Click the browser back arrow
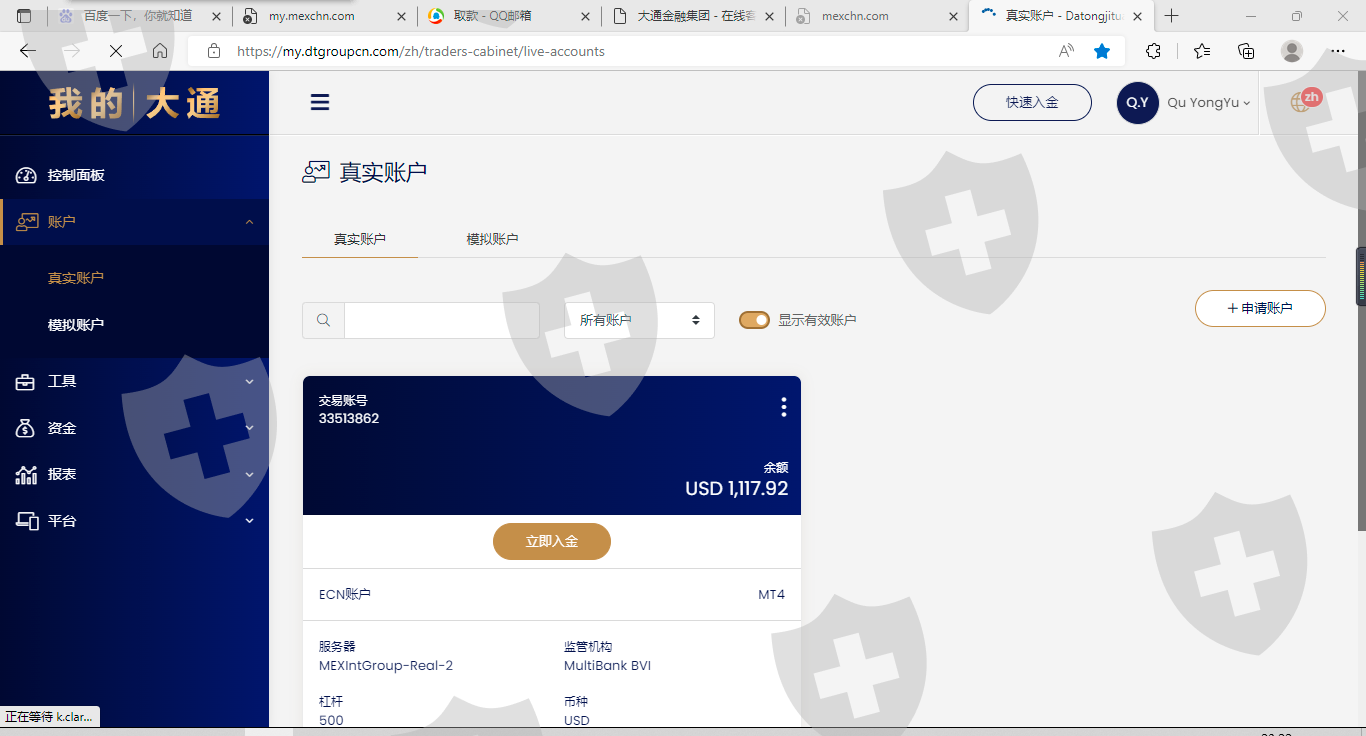The image size is (1366, 736). pyautogui.click(x=27, y=51)
